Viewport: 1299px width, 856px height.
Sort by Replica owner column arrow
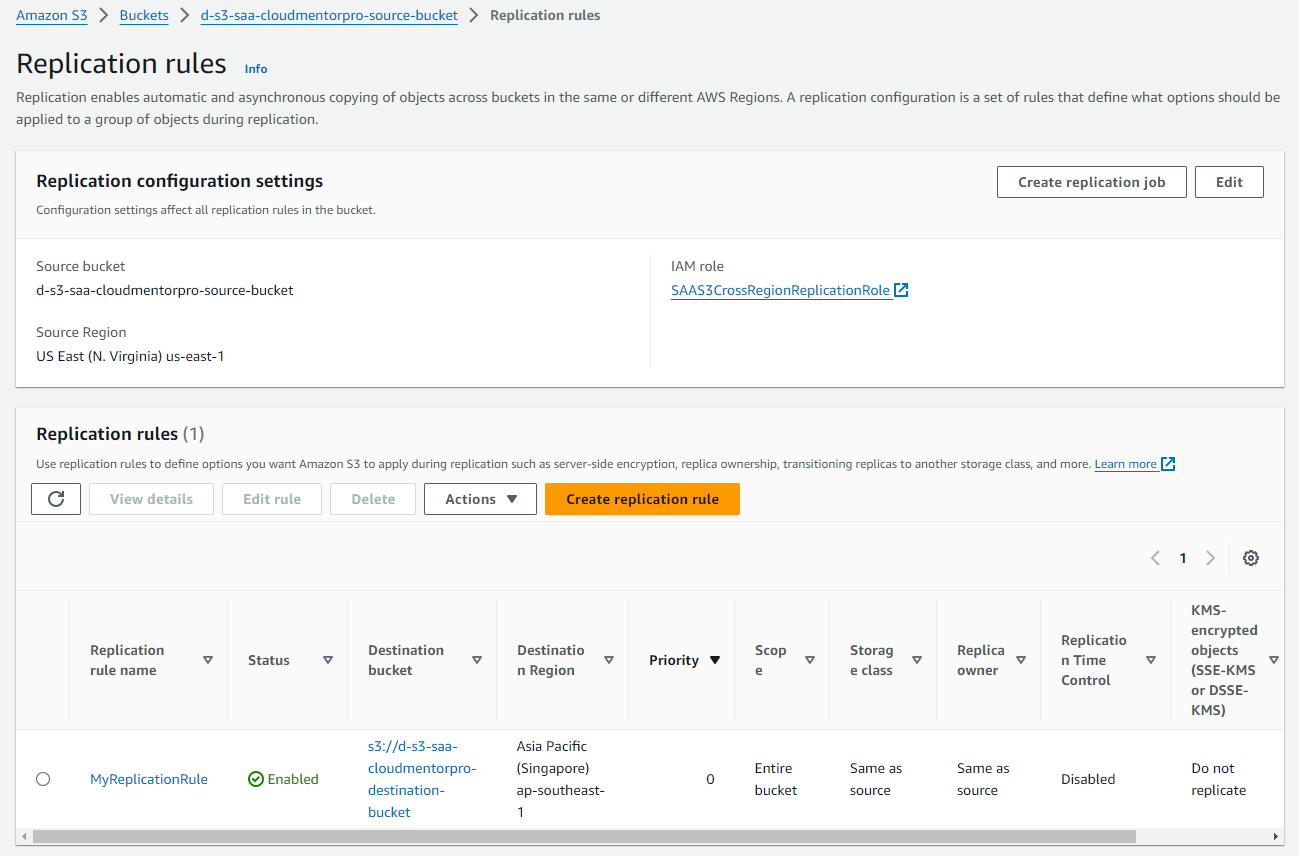point(1021,660)
